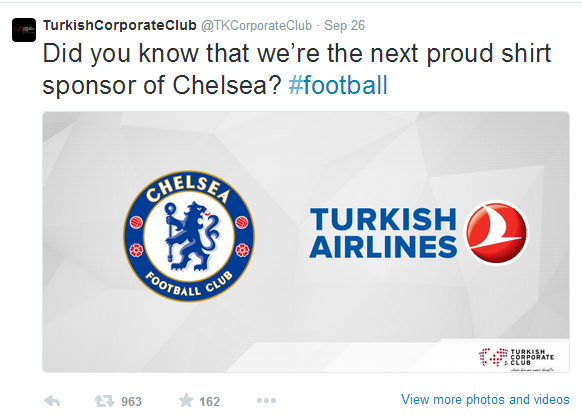
Task: Open the TurkishCorporateClub display name link
Action: [x=120, y=25]
